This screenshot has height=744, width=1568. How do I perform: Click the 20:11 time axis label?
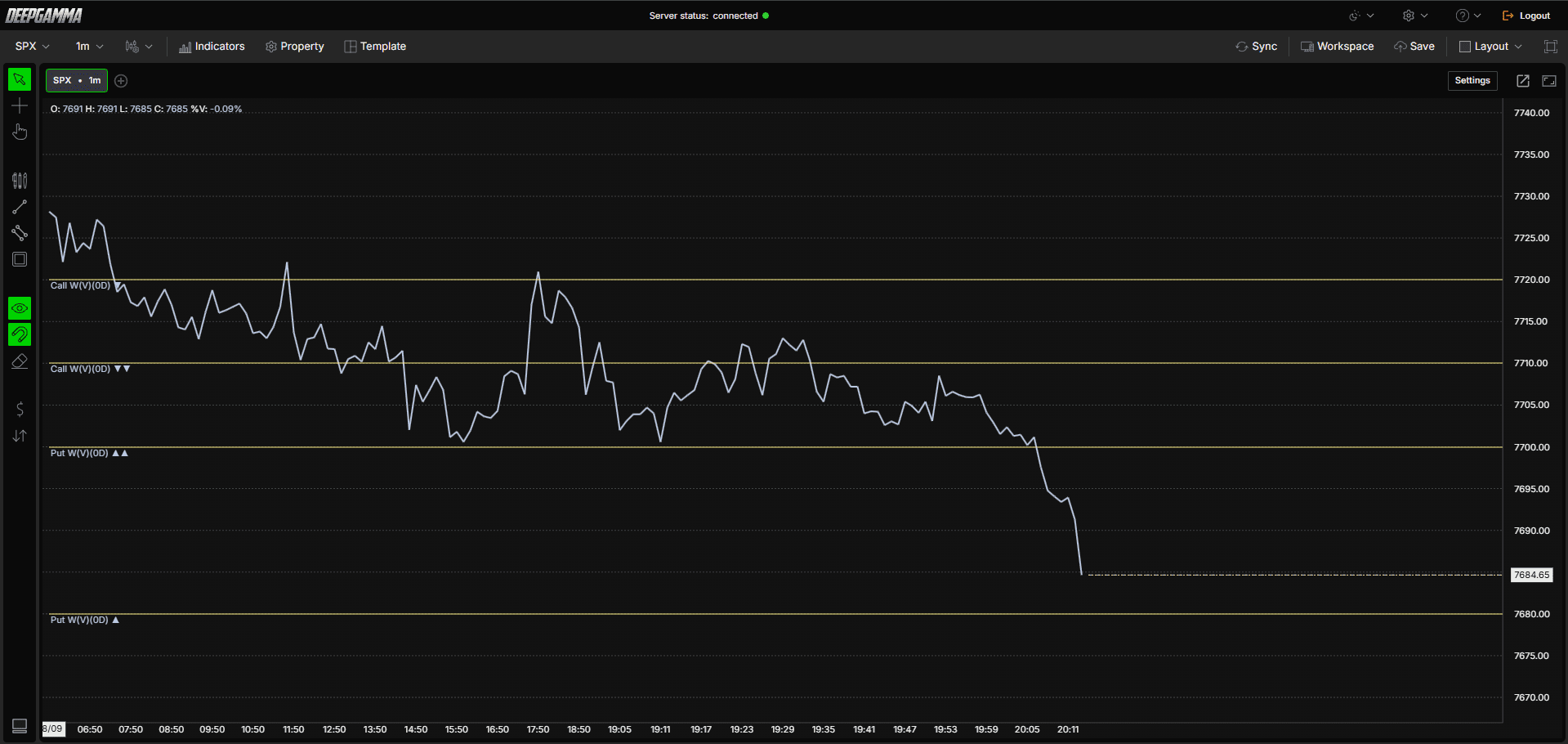(x=1068, y=729)
